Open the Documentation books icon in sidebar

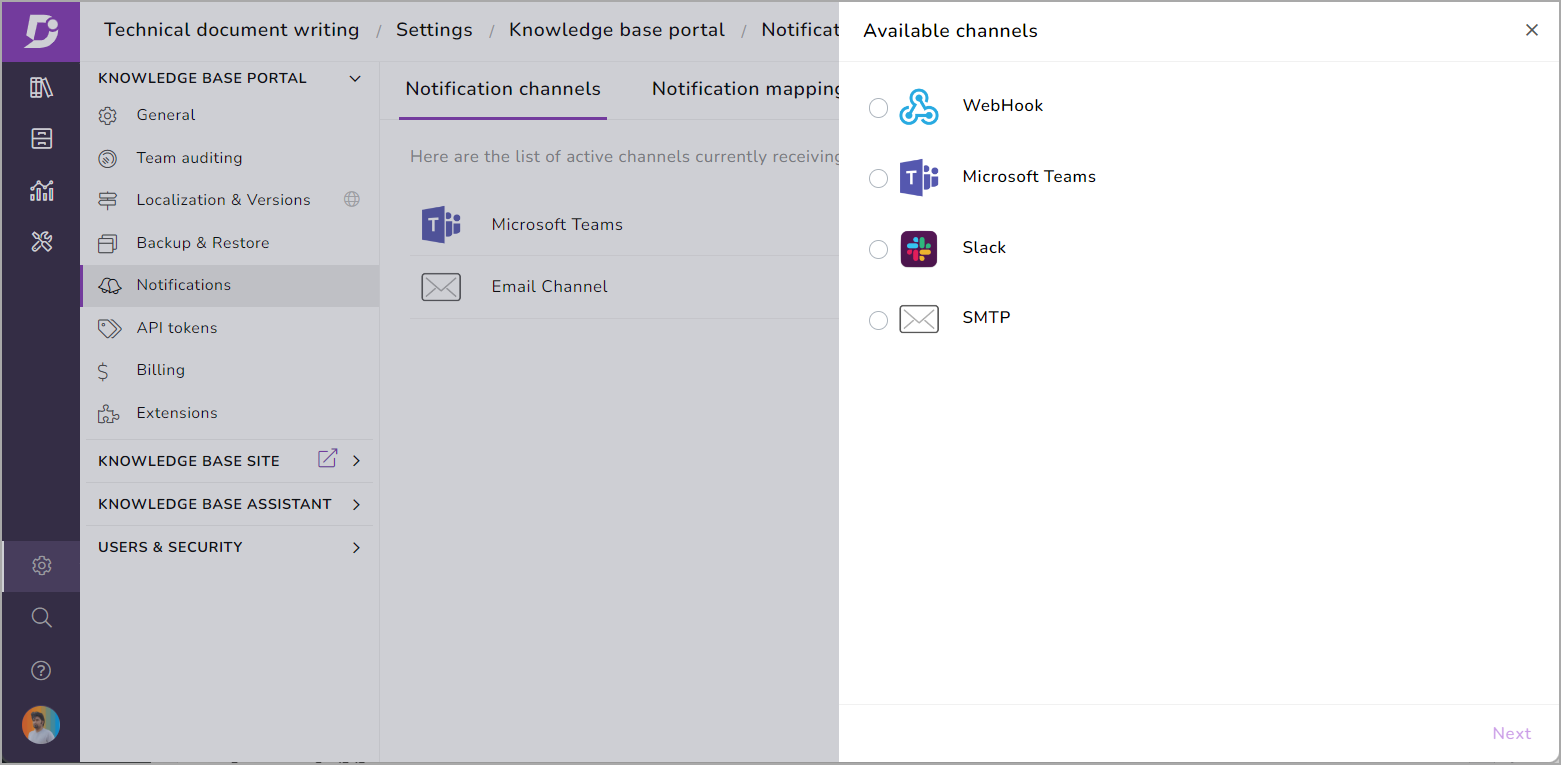click(41, 88)
